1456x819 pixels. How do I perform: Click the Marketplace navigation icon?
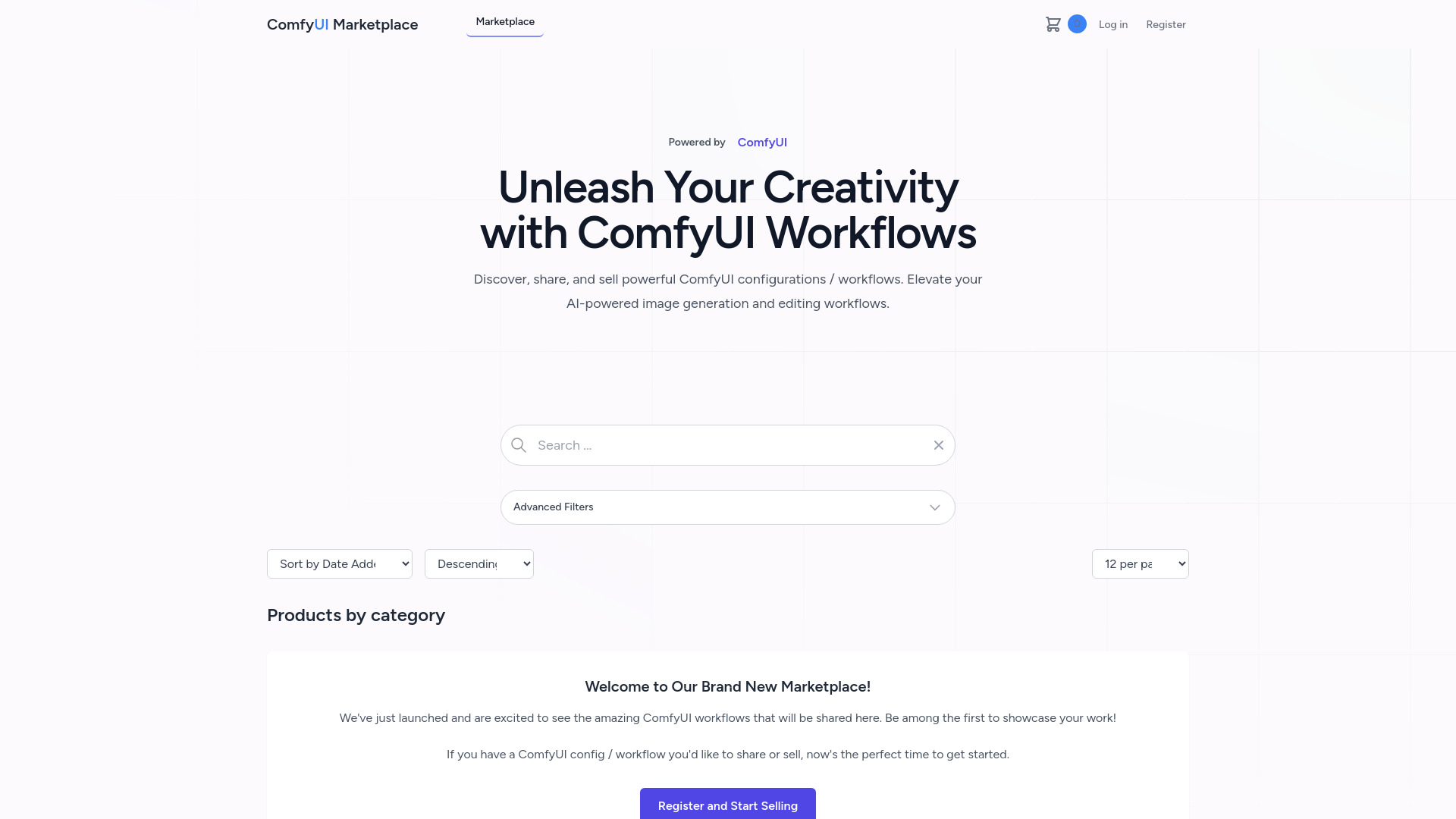tap(505, 22)
